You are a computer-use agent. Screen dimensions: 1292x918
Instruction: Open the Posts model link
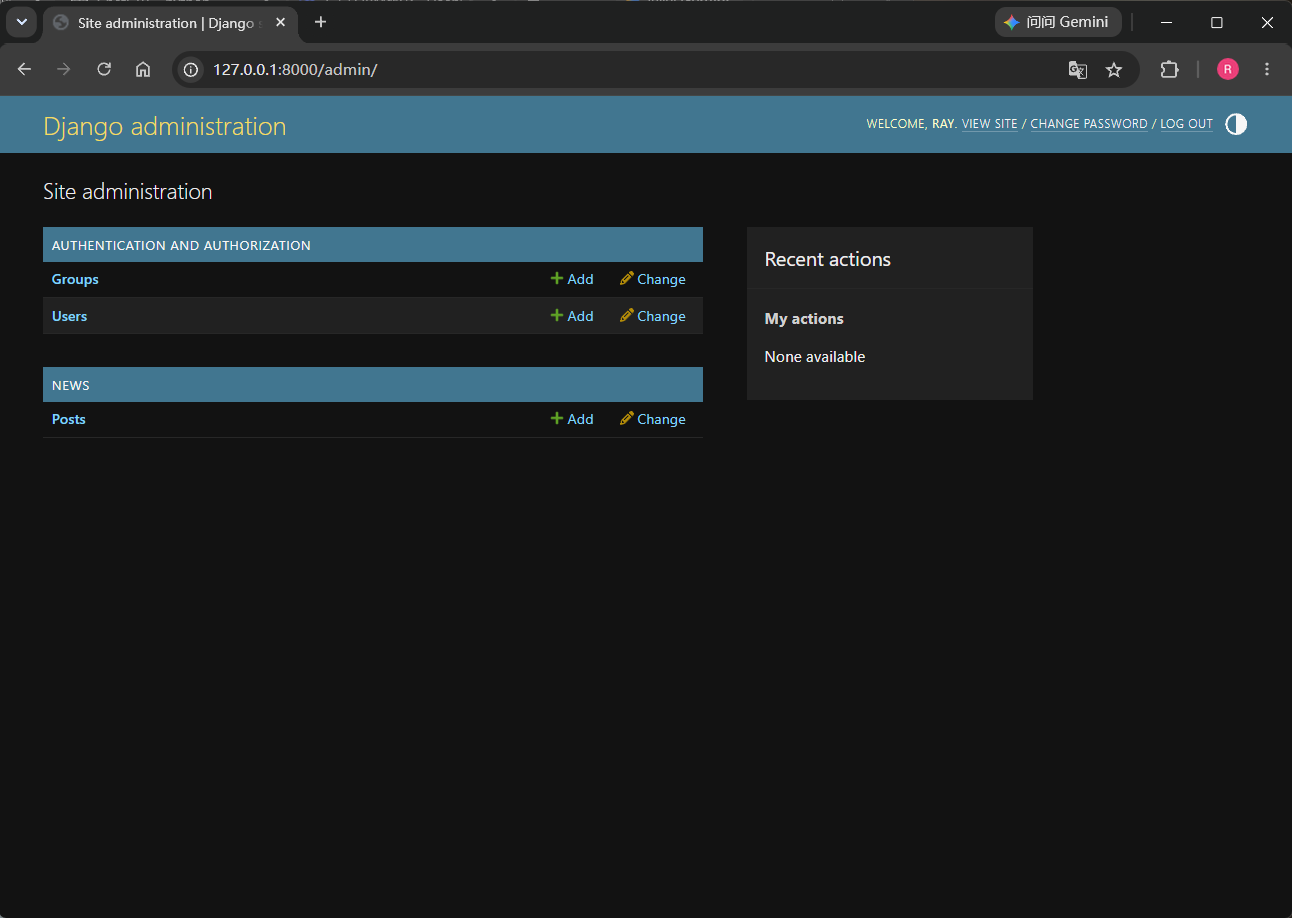pos(69,419)
